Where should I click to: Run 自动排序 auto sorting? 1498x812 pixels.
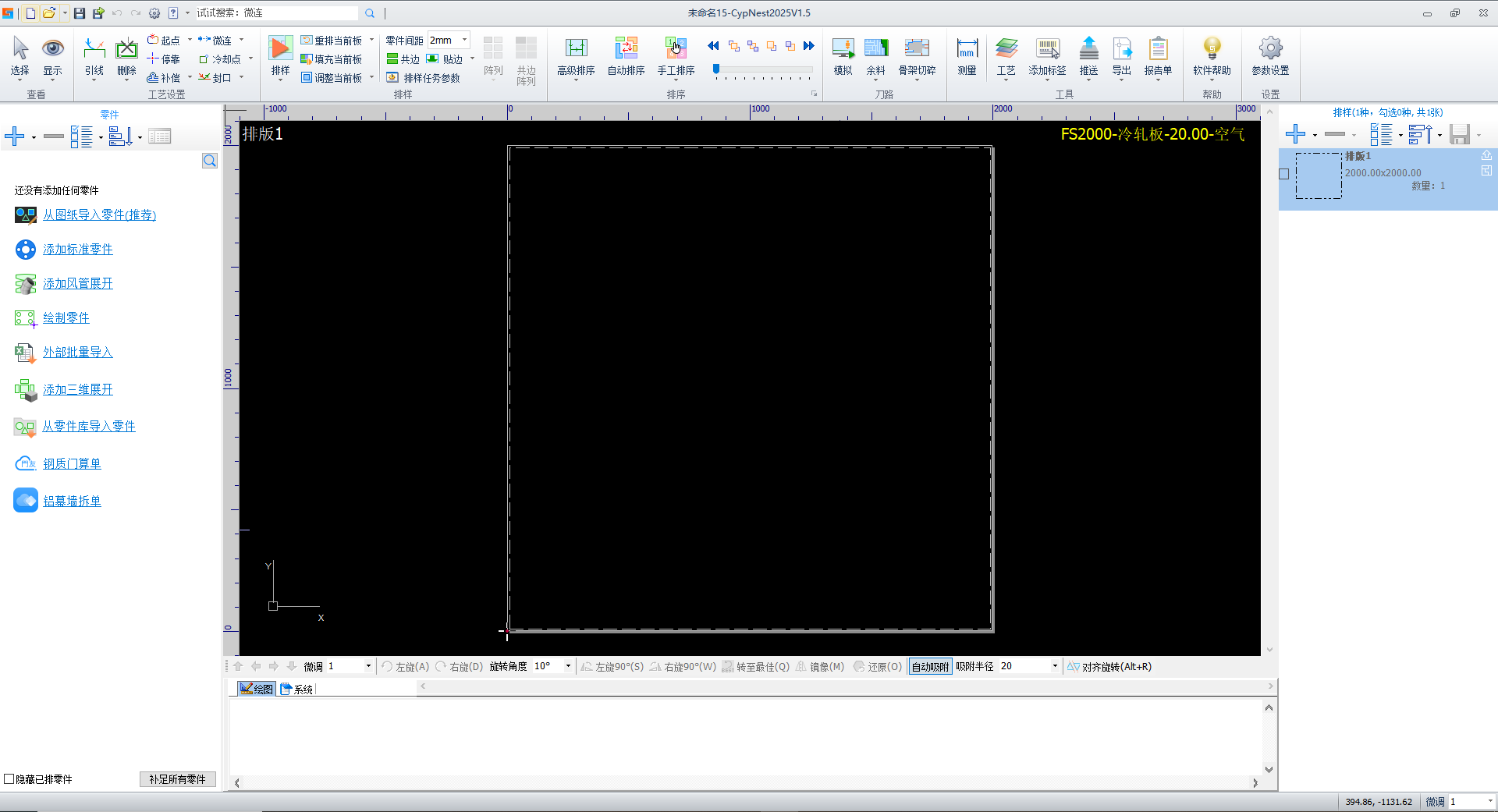point(626,56)
